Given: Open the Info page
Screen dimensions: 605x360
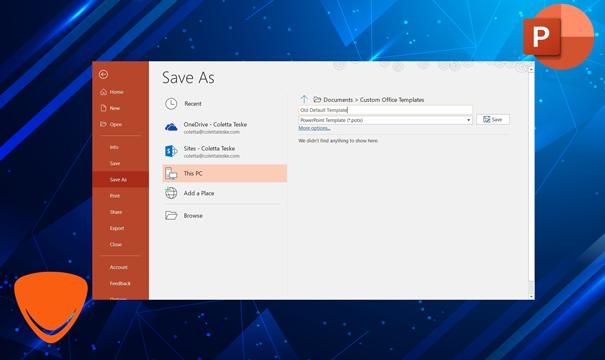Looking at the screenshot, I should (x=114, y=147).
